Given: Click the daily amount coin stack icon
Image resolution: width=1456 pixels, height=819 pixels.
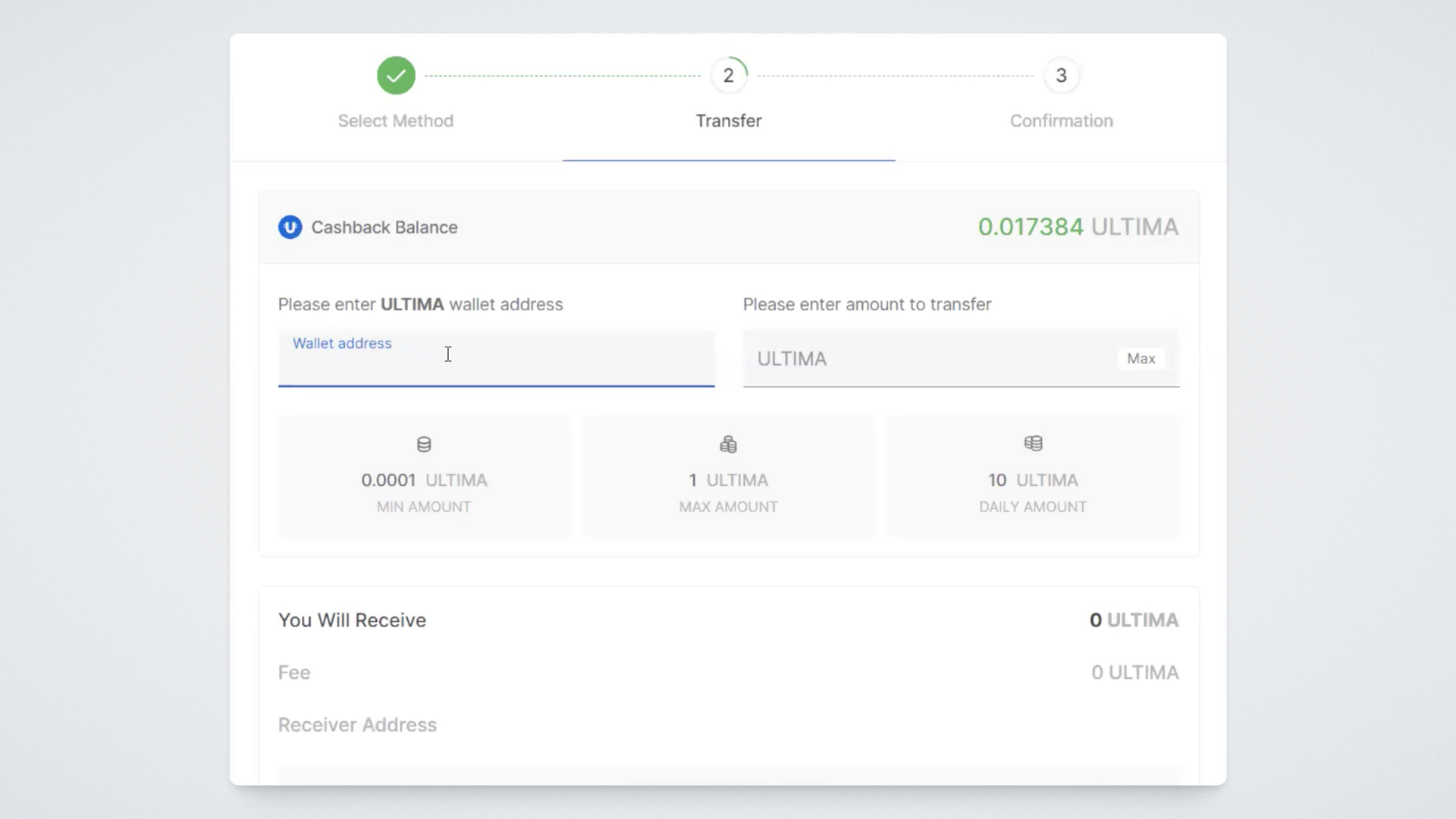Looking at the screenshot, I should (1033, 444).
